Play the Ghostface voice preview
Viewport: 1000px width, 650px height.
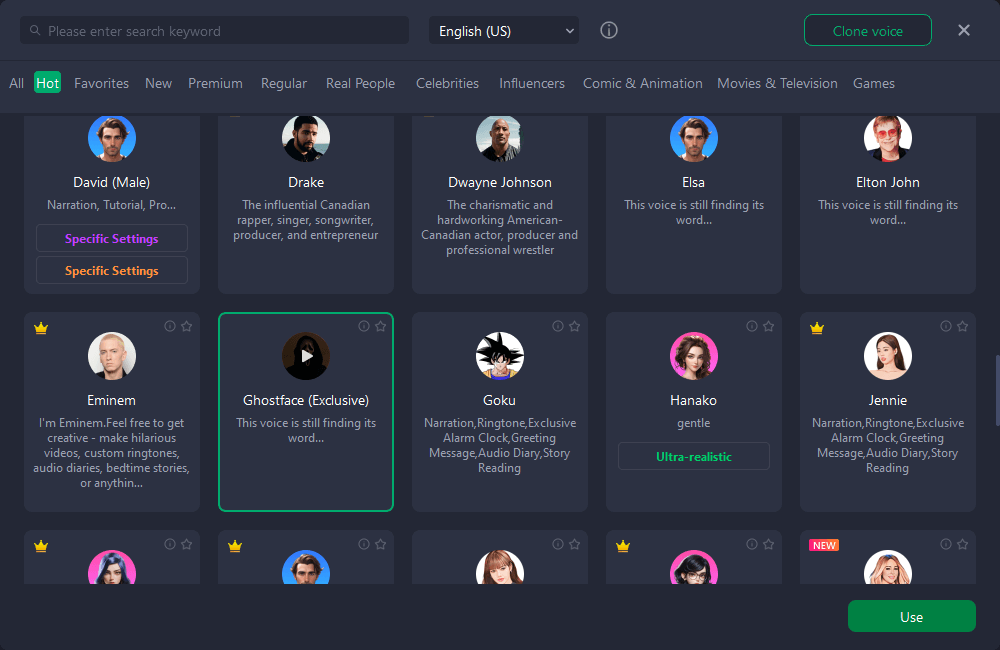pos(306,356)
